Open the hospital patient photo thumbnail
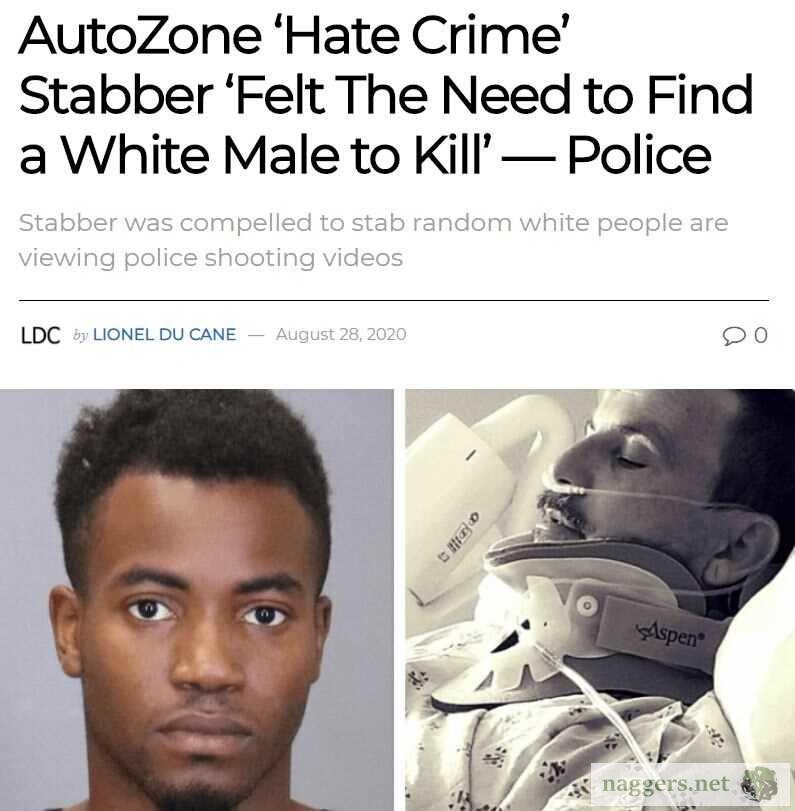 pos(600,600)
